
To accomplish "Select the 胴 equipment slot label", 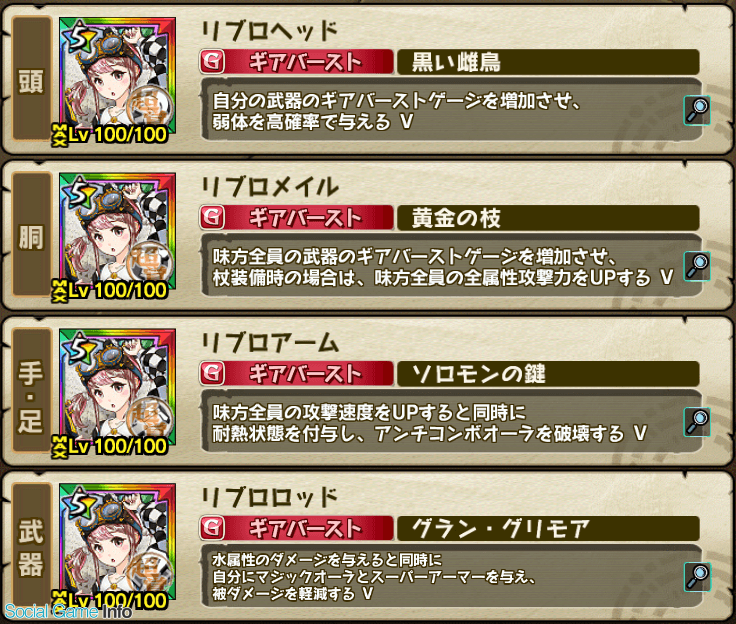I will [x=31, y=234].
